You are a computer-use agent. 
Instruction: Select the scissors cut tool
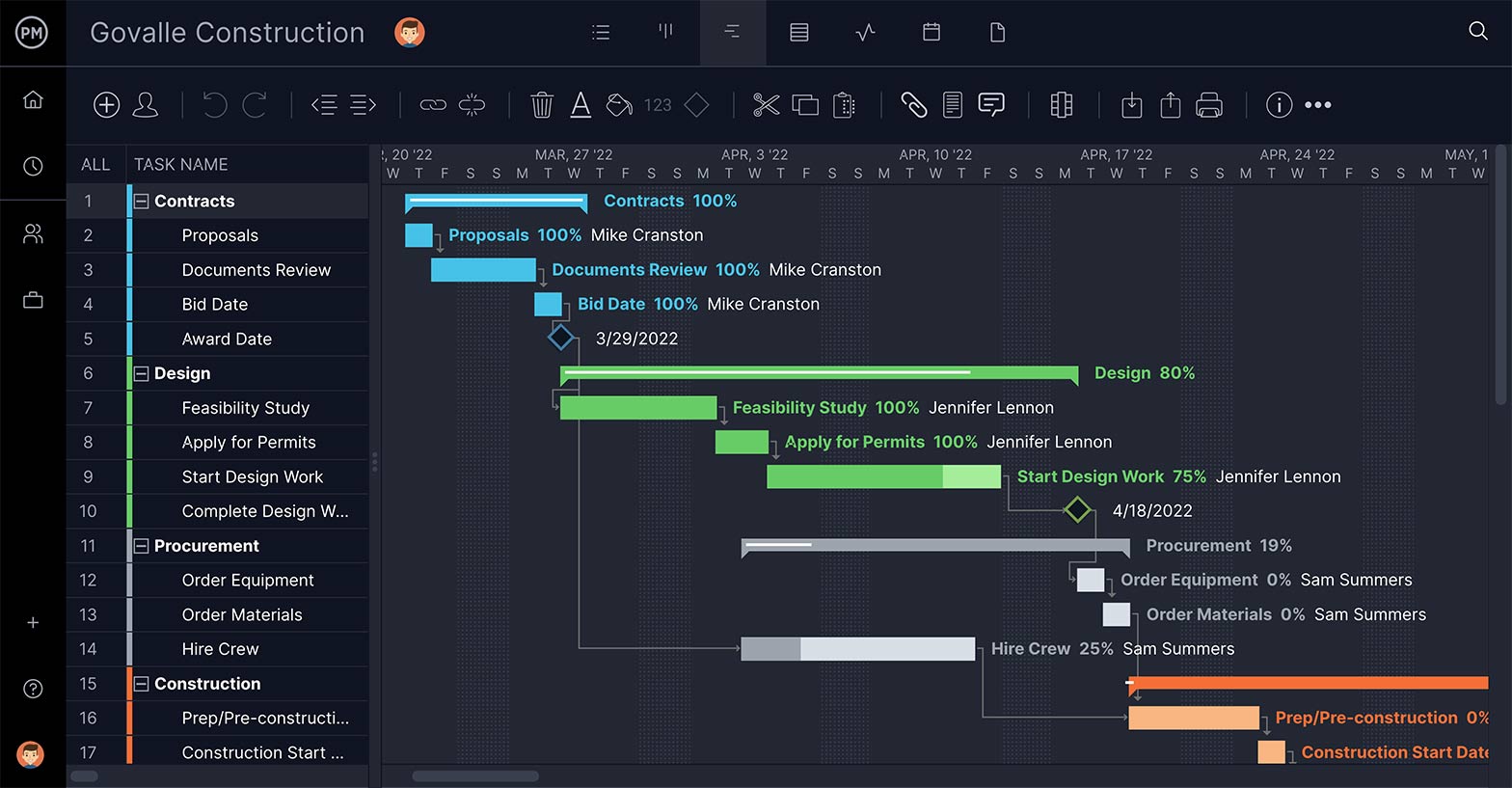click(x=766, y=105)
